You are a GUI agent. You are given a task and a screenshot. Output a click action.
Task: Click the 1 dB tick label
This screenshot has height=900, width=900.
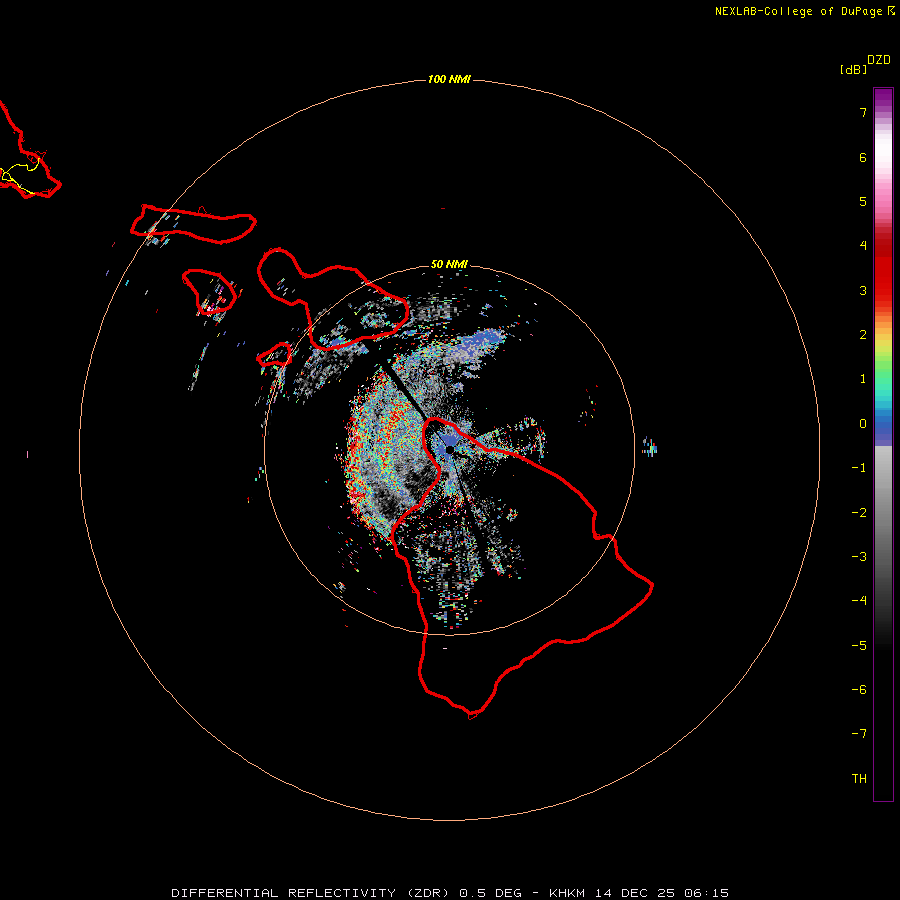[x=863, y=379]
